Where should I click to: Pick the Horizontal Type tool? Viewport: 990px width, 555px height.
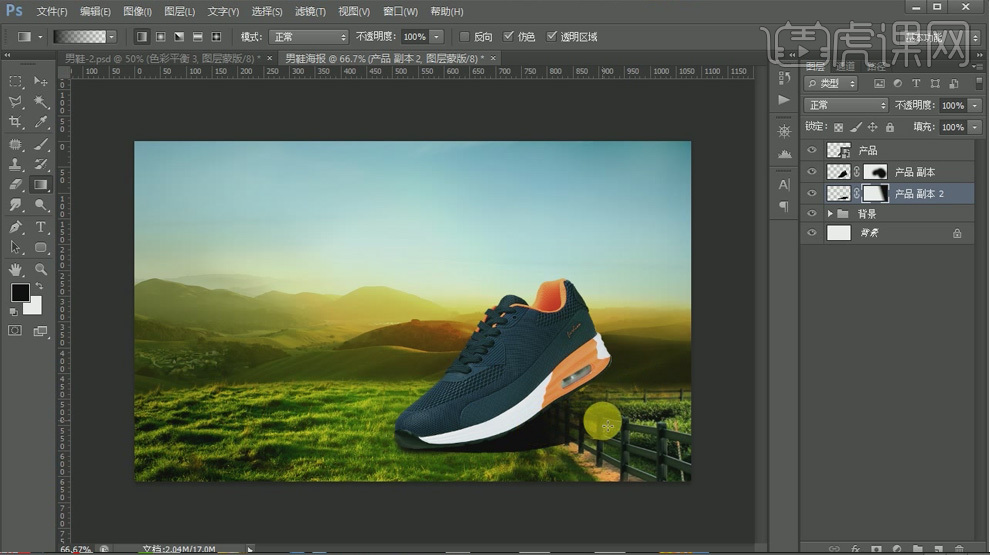(x=41, y=227)
